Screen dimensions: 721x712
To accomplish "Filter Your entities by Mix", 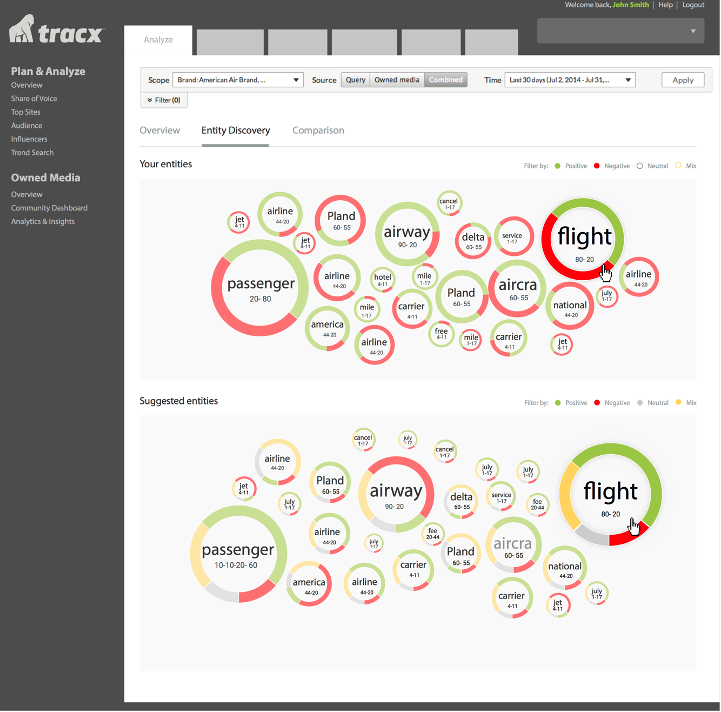I will tap(686, 166).
